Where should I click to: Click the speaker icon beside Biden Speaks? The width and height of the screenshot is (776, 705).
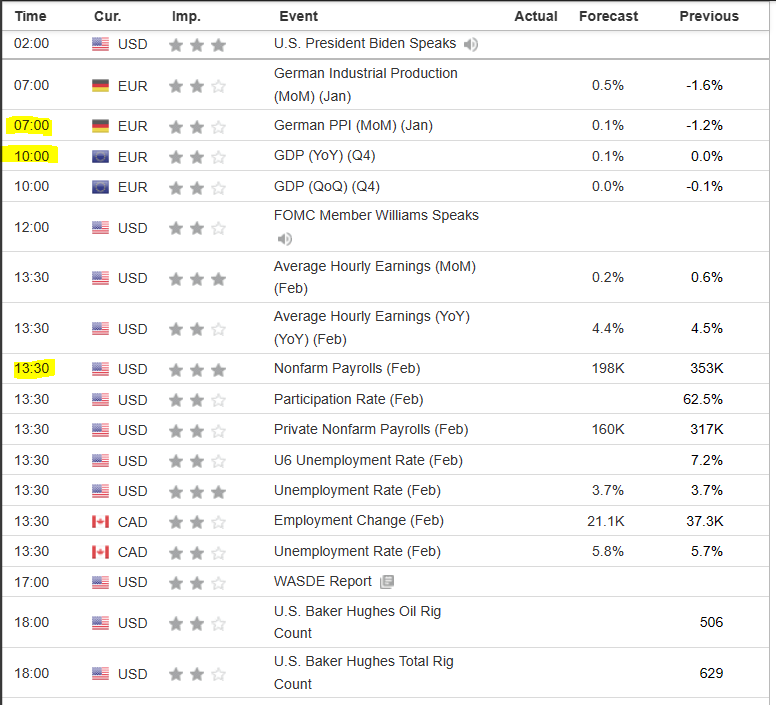click(x=471, y=44)
